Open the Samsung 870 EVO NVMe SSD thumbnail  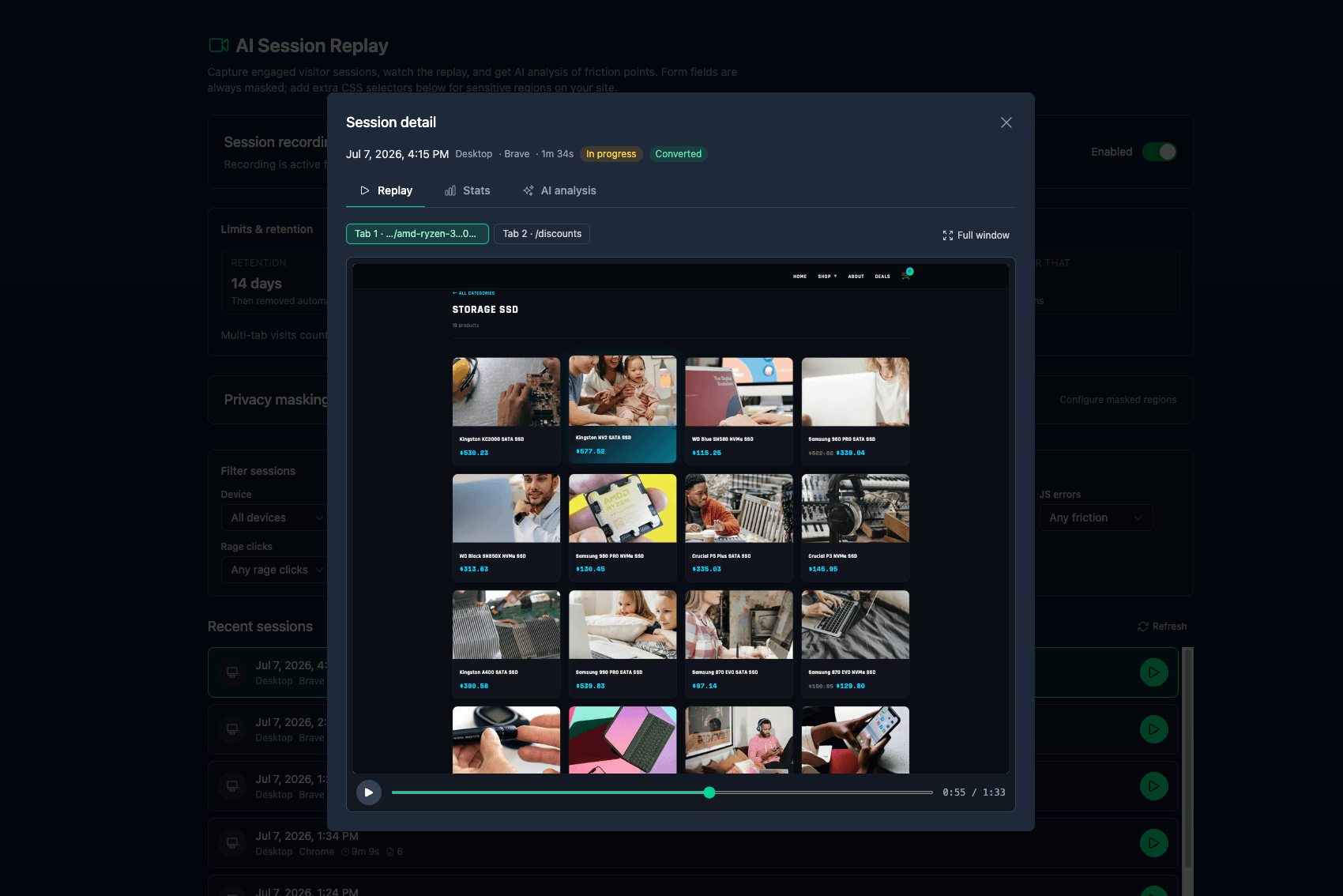[856, 624]
